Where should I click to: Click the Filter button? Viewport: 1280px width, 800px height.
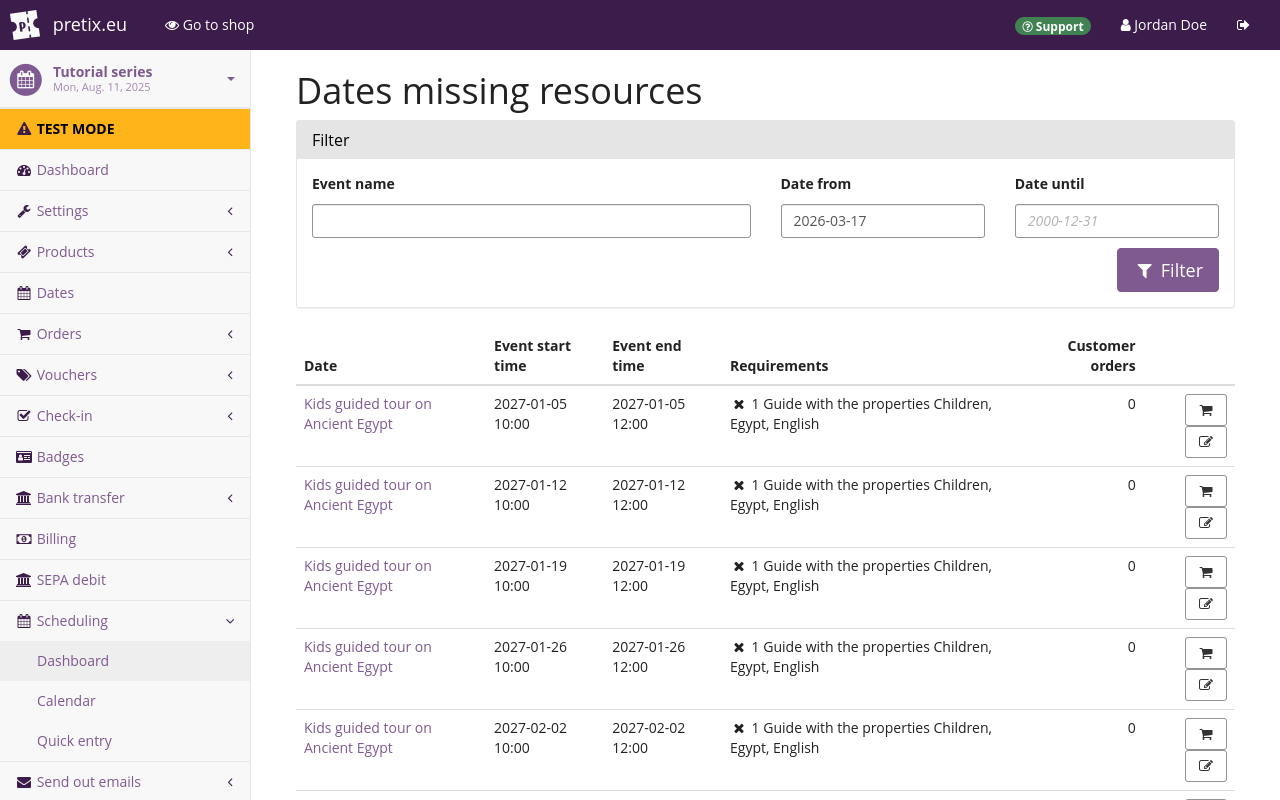pyautogui.click(x=1168, y=270)
